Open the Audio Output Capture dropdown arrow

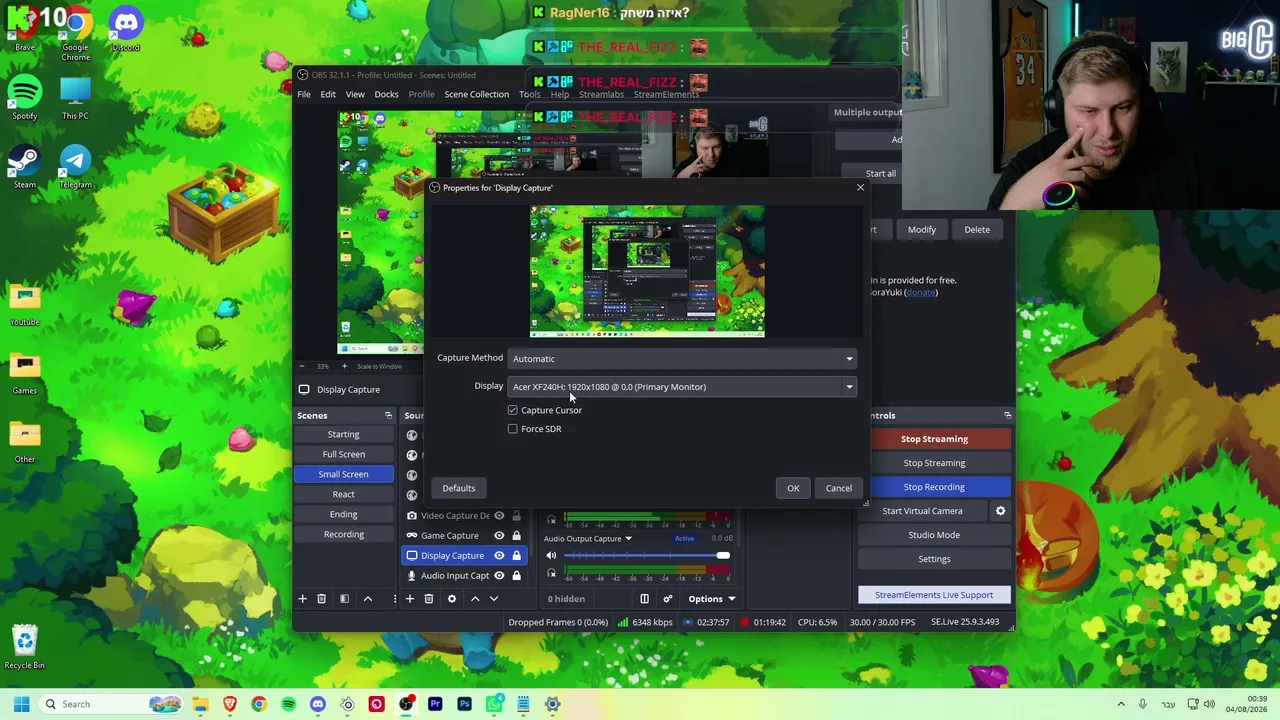[x=628, y=539]
